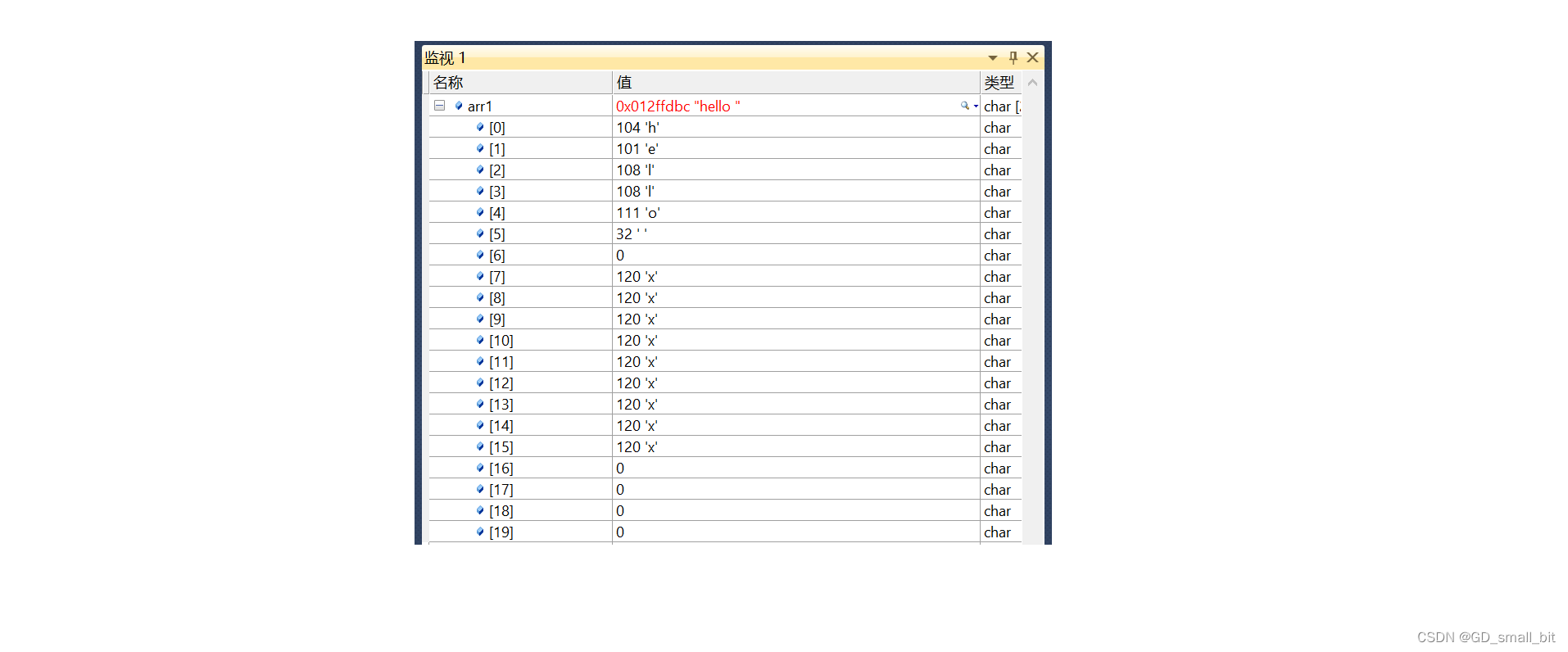The image size is (1568, 652).
Task: Click the variable icon beside [12]
Action: click(x=480, y=383)
